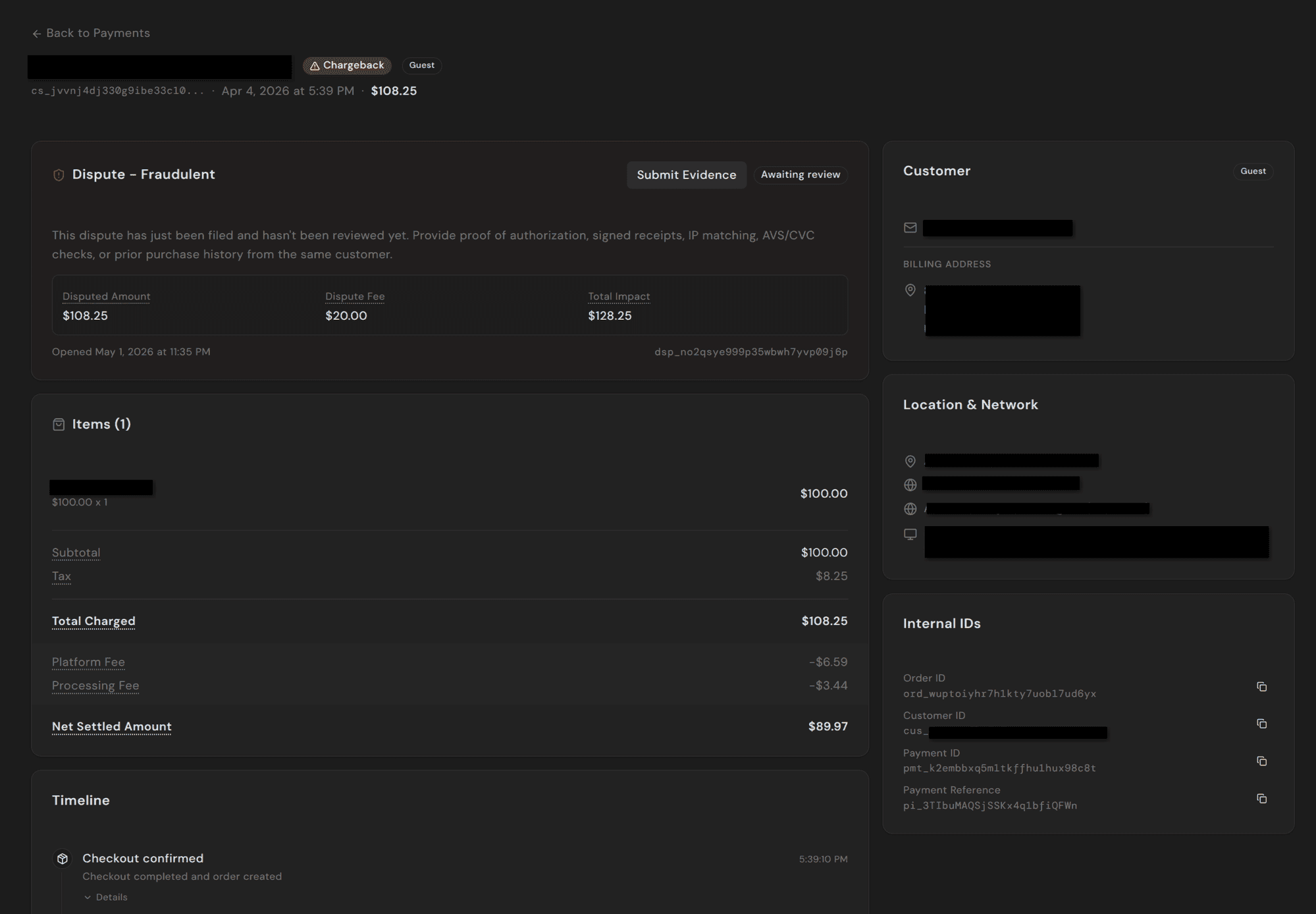
Task: Click the location pin icon in Location & Network
Action: 910,461
